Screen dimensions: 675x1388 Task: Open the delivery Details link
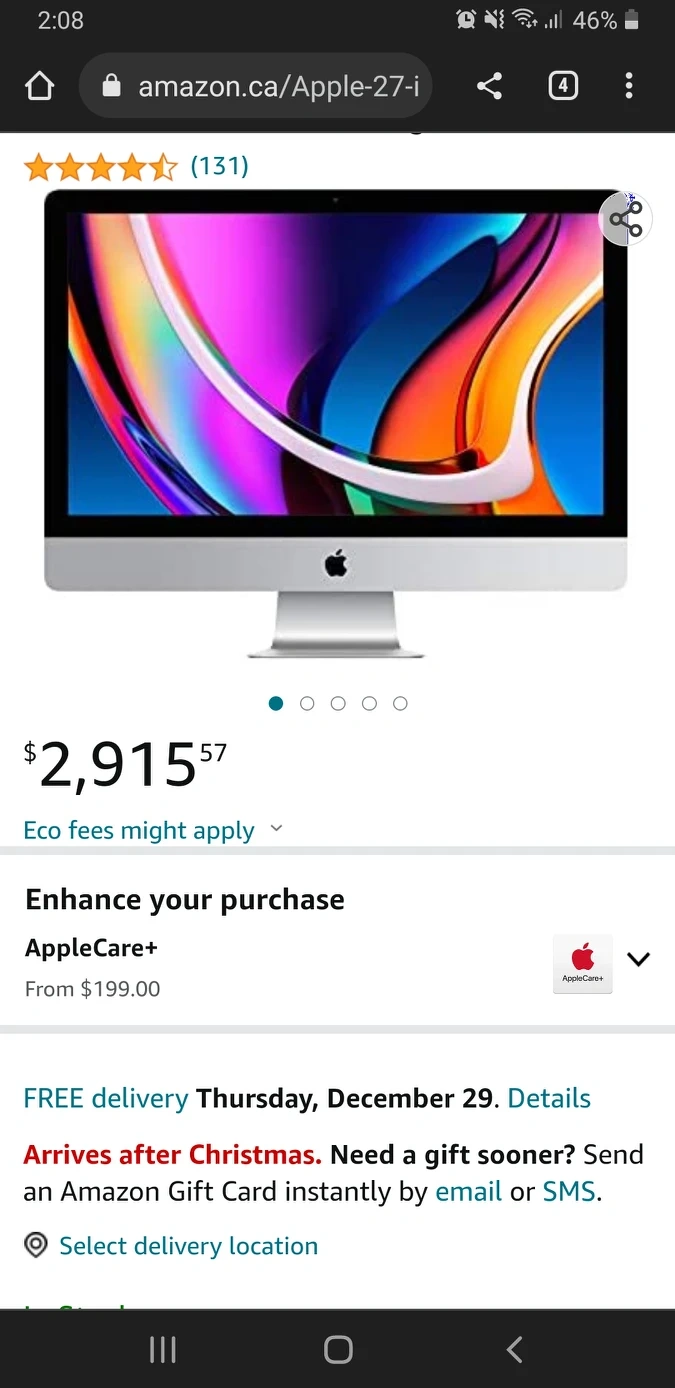[x=549, y=1098]
